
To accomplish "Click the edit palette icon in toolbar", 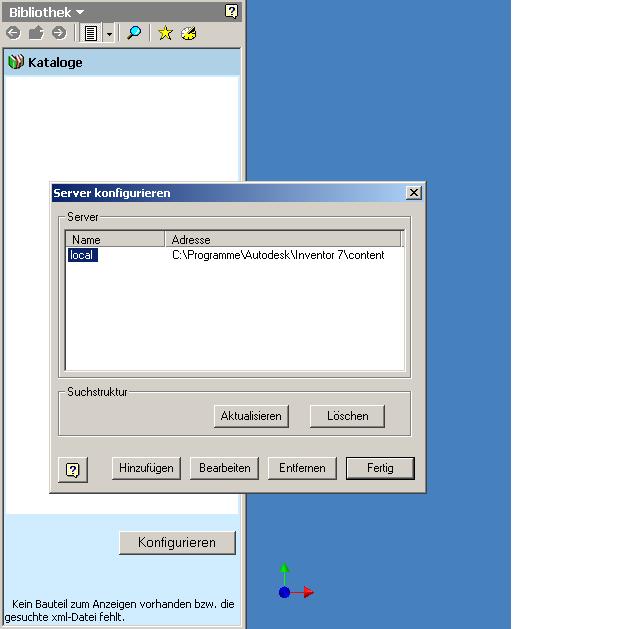I will [189, 33].
